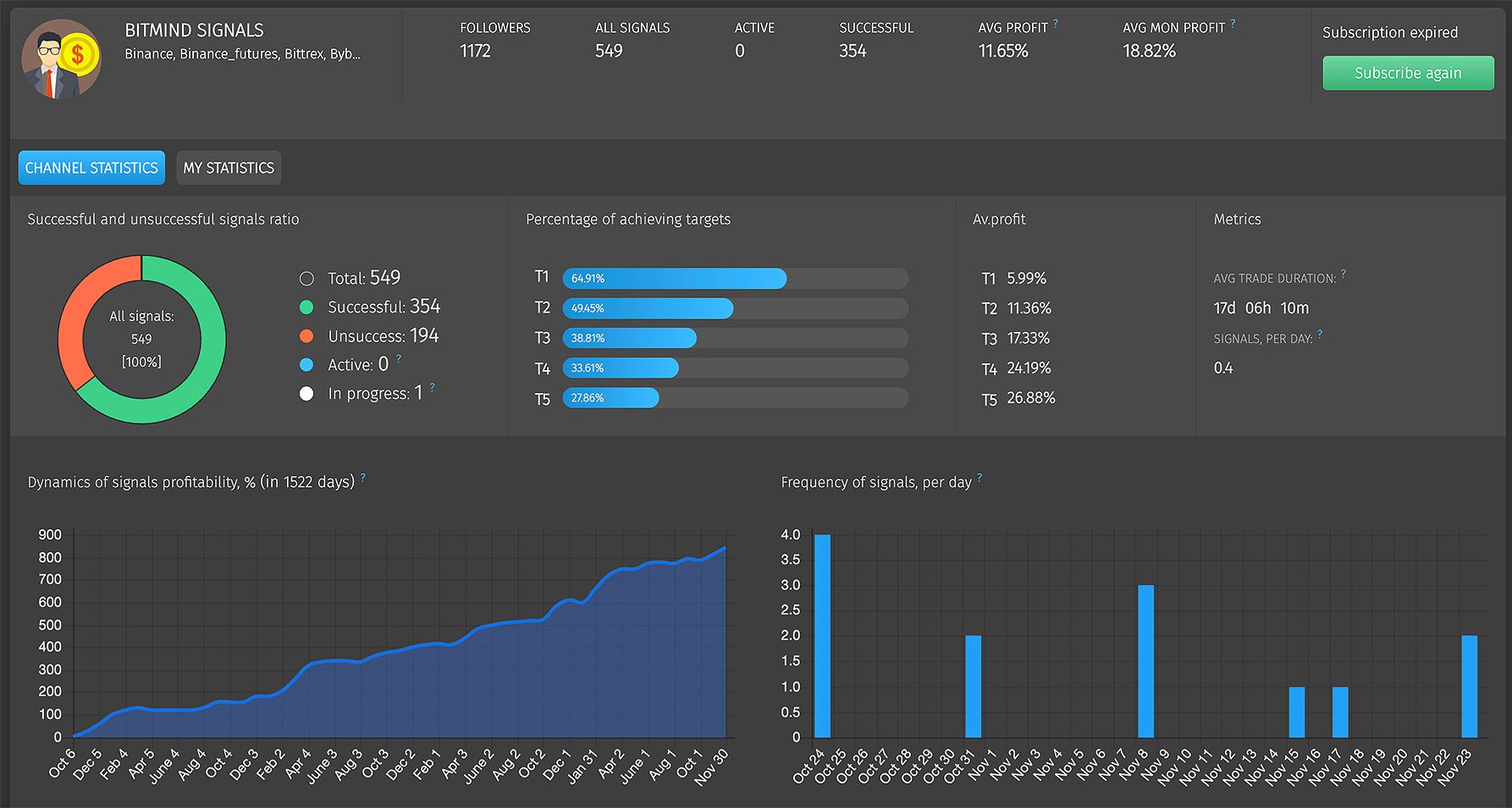Image resolution: width=1512 pixels, height=808 pixels.
Task: Click AVG TRADE DURATION help question mark
Action: (1344, 274)
